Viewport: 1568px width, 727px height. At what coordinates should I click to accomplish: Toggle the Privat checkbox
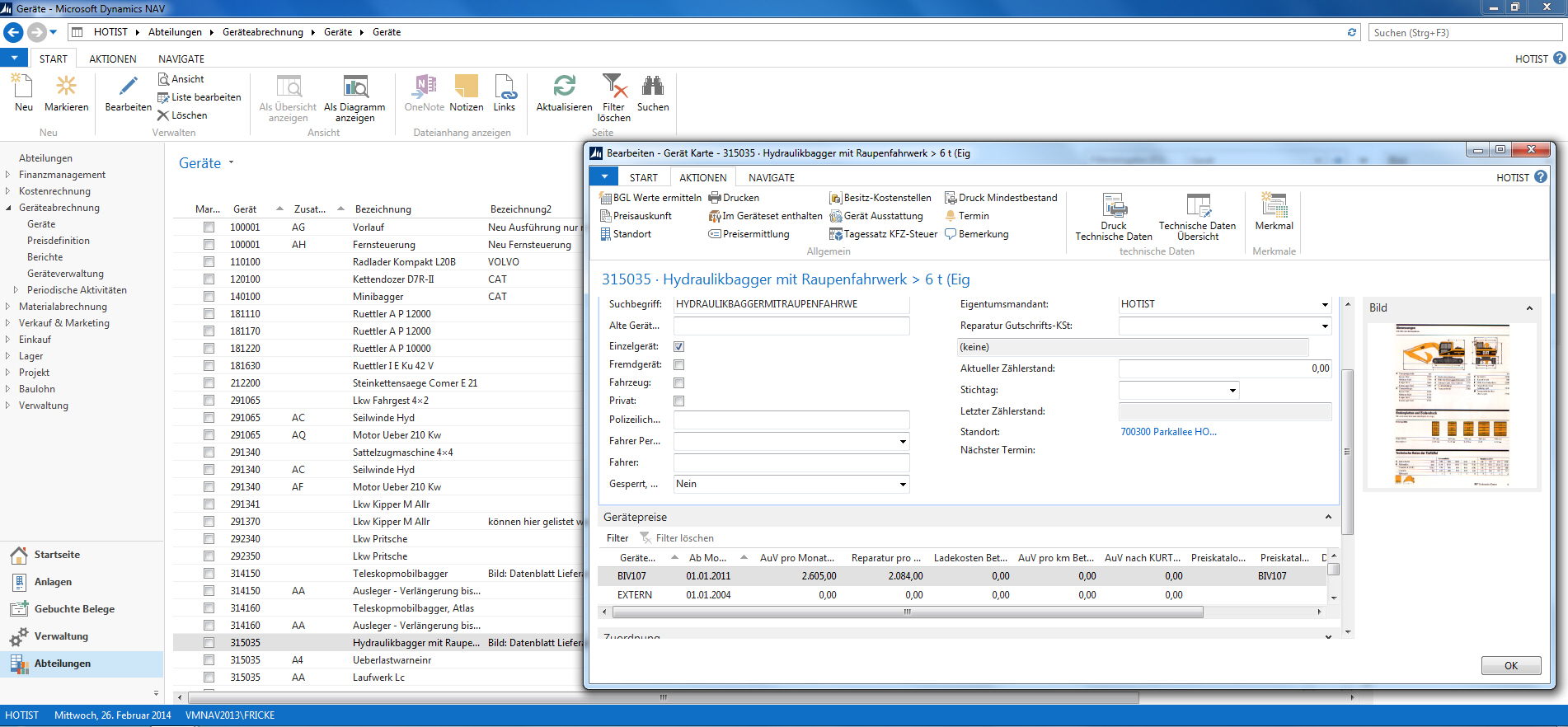click(x=678, y=401)
